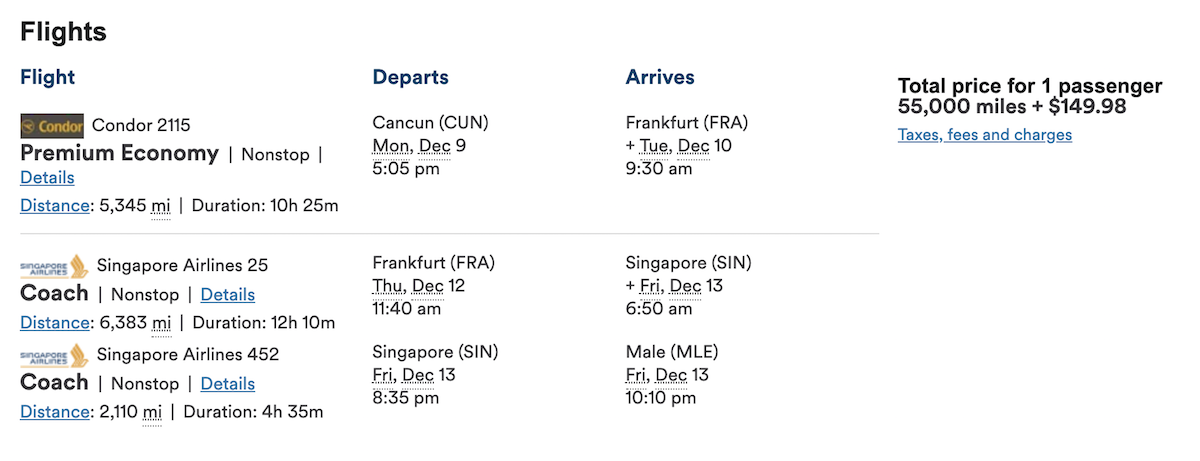Open Details for Condor 2115 flight

(x=47, y=177)
